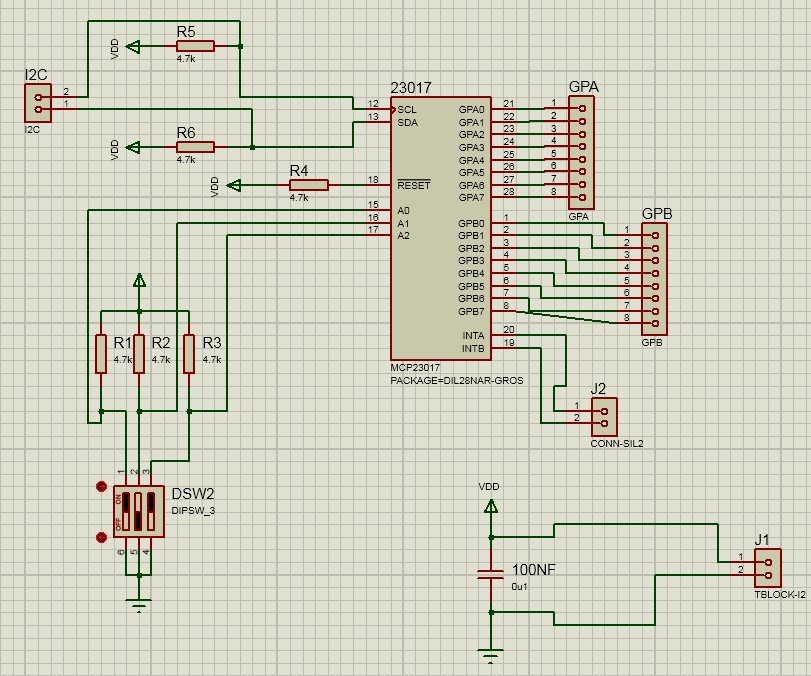Select the MCP23017 chip body
The image size is (811, 676).
click(441, 228)
